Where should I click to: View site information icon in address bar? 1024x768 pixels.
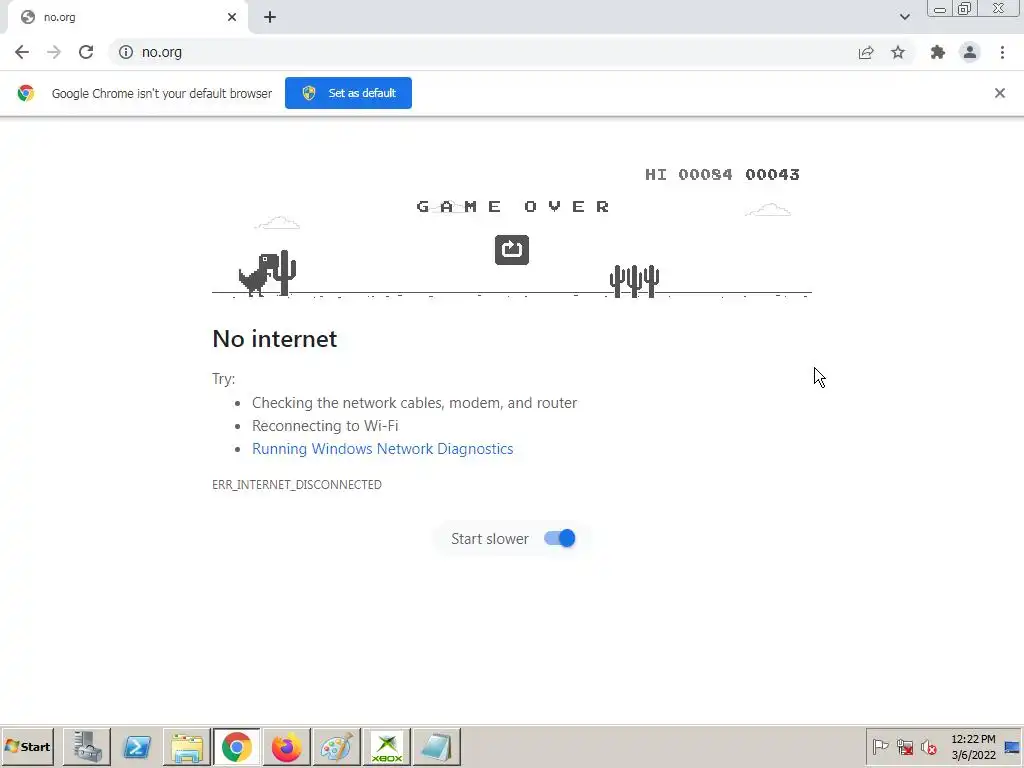(126, 52)
